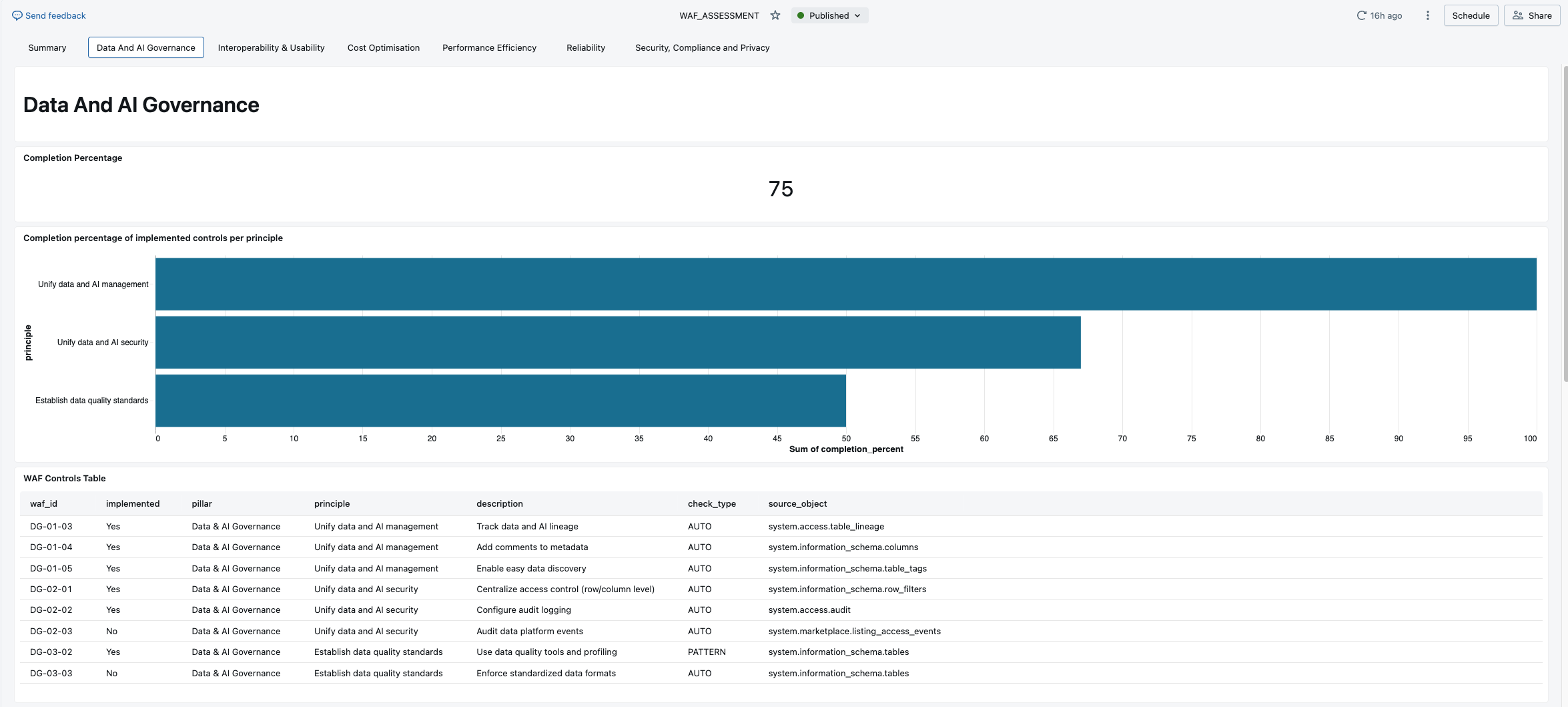Toggle implemented status of DG-02-03 row
The height and width of the screenshot is (707, 1568).
click(111, 631)
